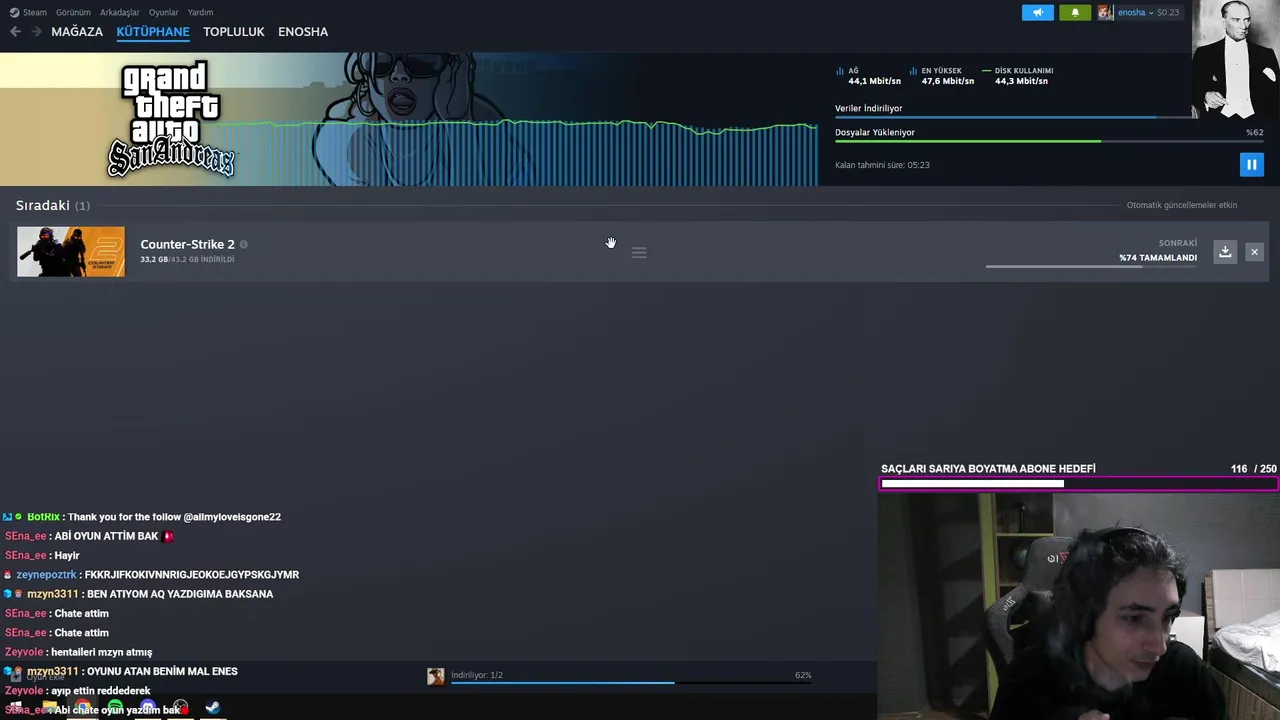This screenshot has width=1280, height=720.
Task: Click the $0.23 wallet balance
Action: point(1167,12)
